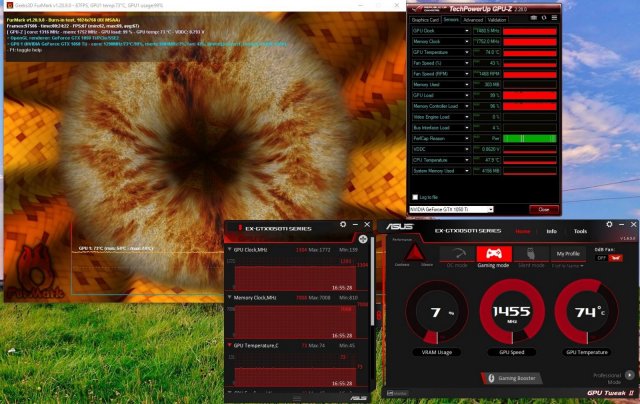This screenshot has height=404, width=640.
Task: Collapse Memory Clock graph in monitor window
Action: coord(229,297)
